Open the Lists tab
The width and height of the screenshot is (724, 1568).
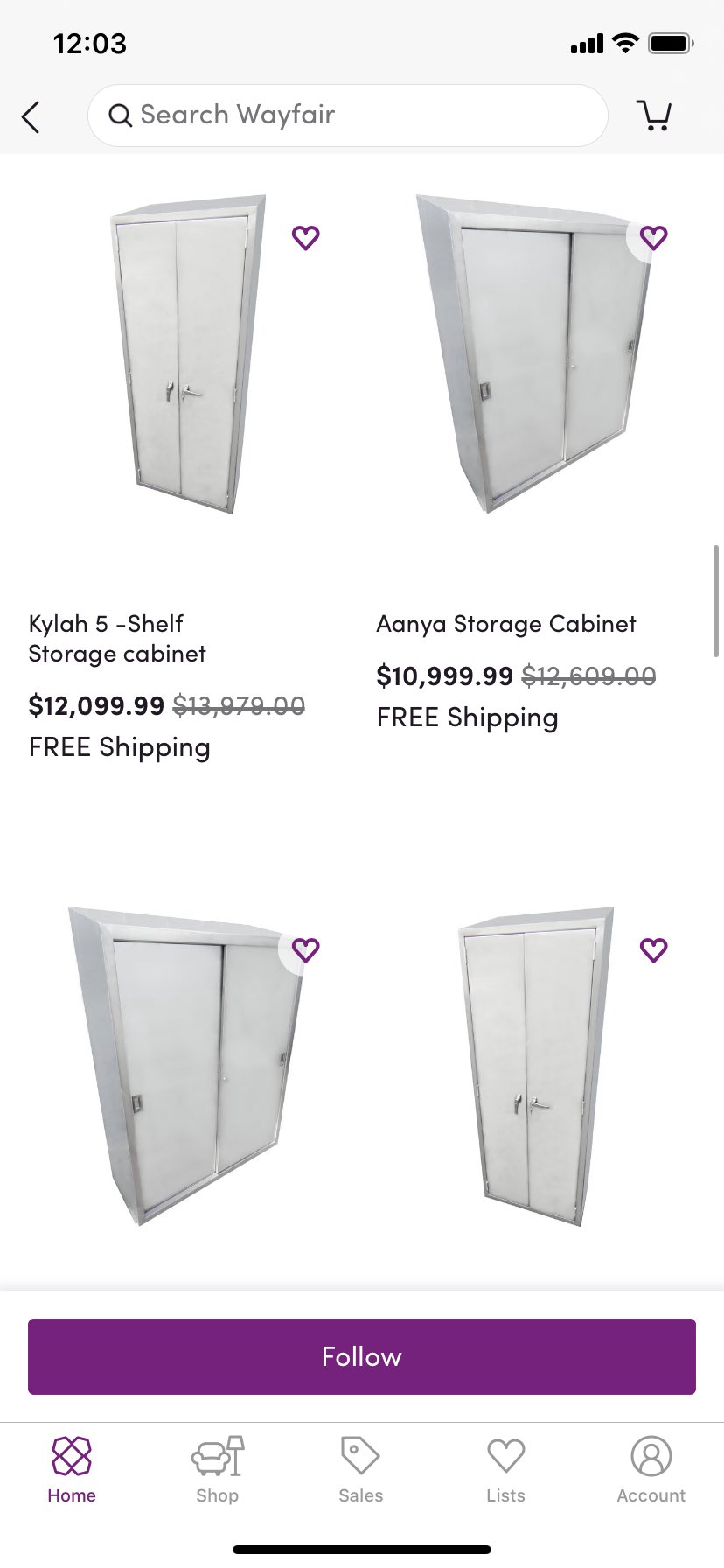coord(505,1470)
